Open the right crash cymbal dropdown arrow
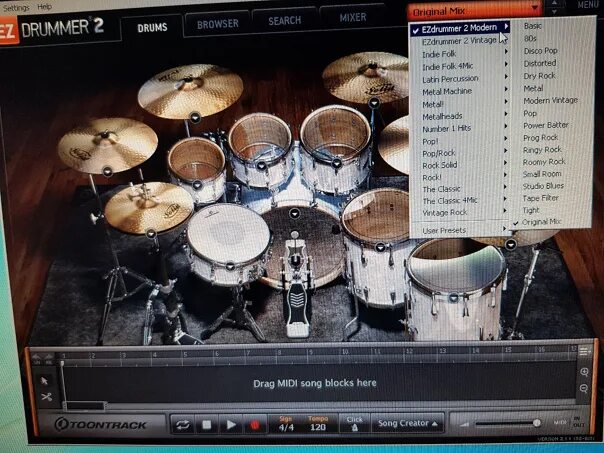 (x=374, y=102)
